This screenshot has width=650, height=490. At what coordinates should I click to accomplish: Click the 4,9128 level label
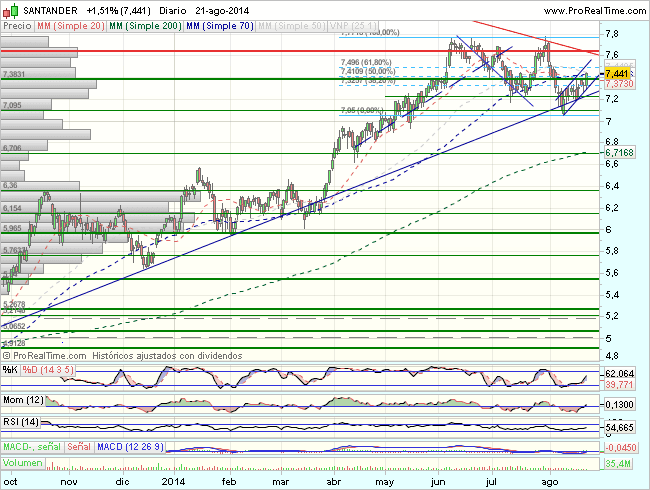tap(14, 343)
